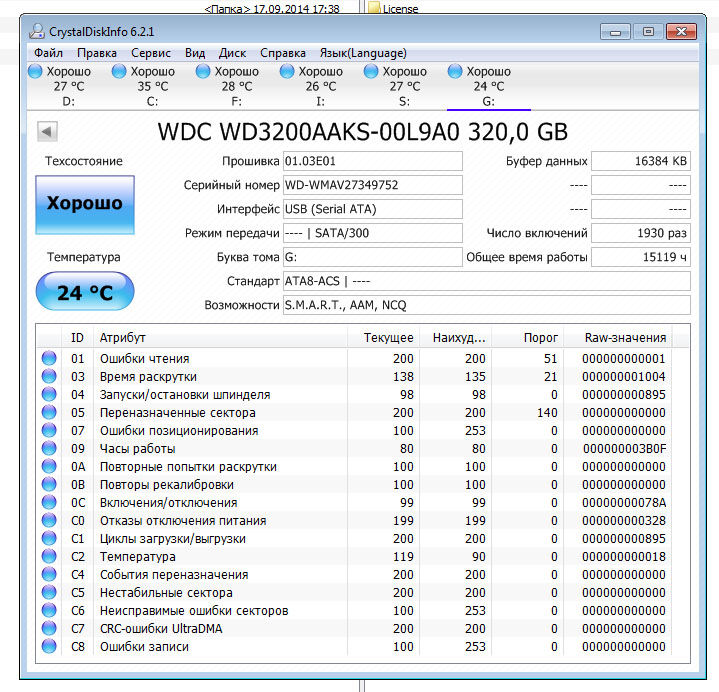
Task: Click status orb for События переназначения row
Action: tap(49, 574)
